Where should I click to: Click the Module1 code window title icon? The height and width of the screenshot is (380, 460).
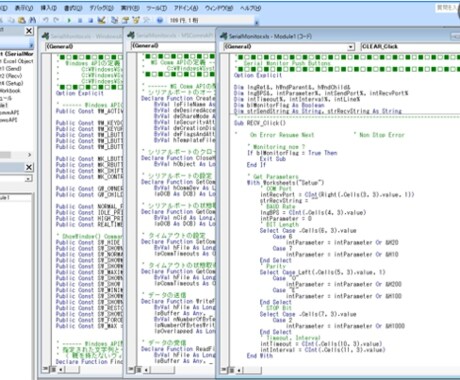click(223, 36)
